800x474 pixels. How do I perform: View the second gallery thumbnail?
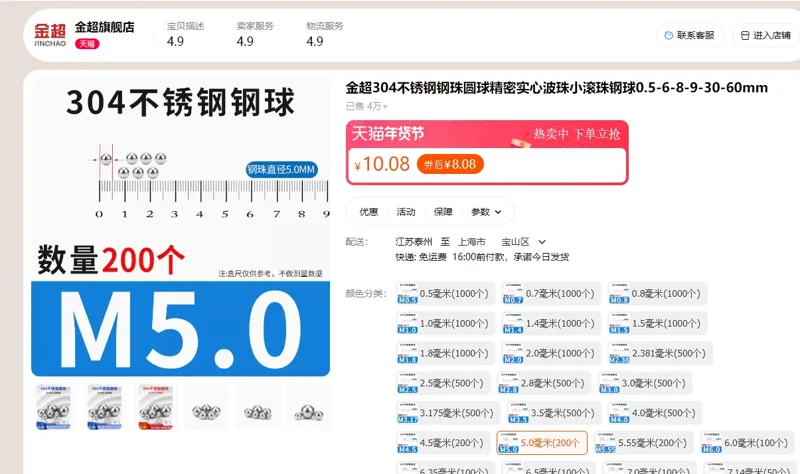pyautogui.click(x=105, y=407)
